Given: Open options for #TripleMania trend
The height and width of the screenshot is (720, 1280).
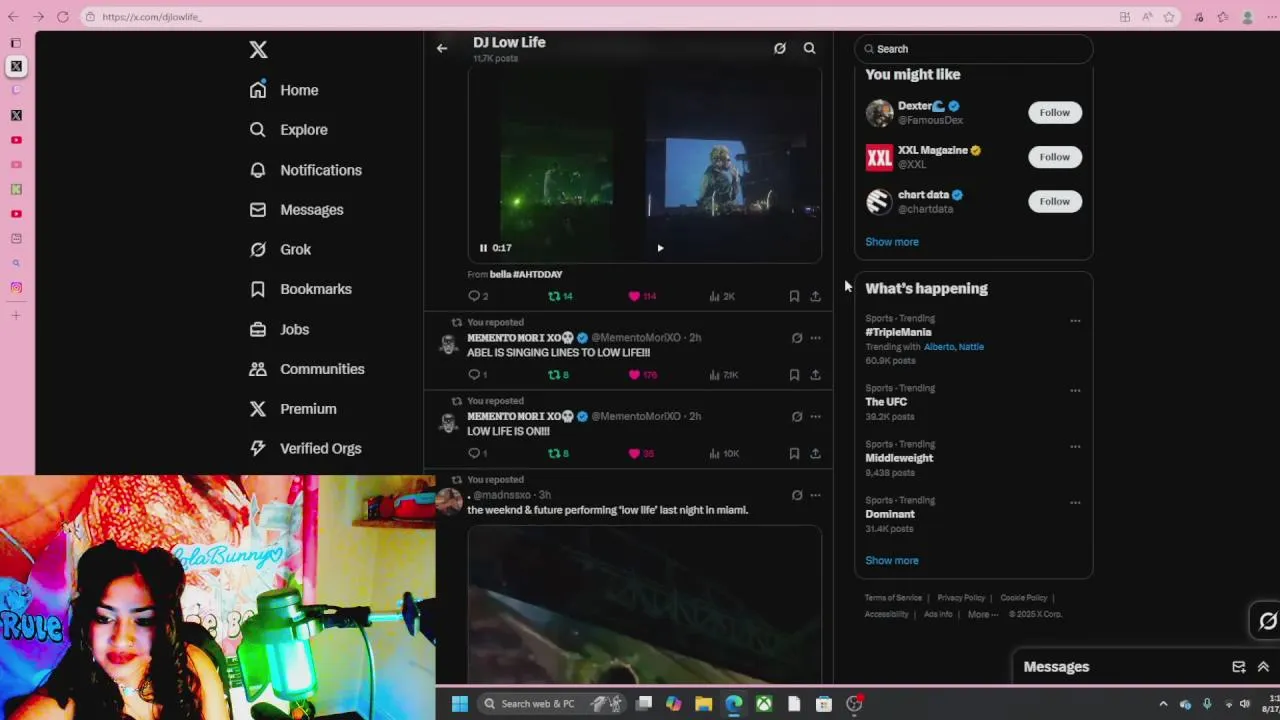Looking at the screenshot, I should pos(1075,321).
